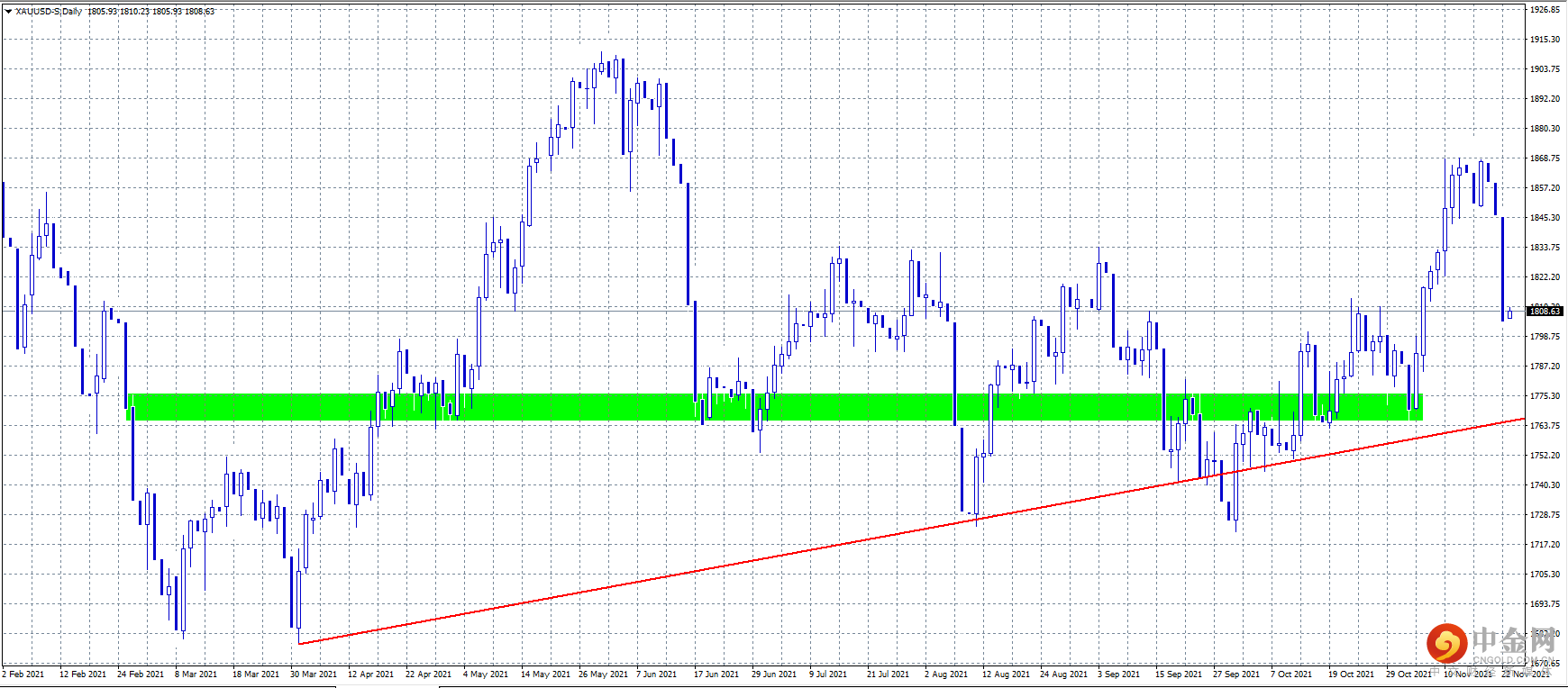
Task: Click the 22 Apr 2021 date label
Action: click(x=429, y=674)
